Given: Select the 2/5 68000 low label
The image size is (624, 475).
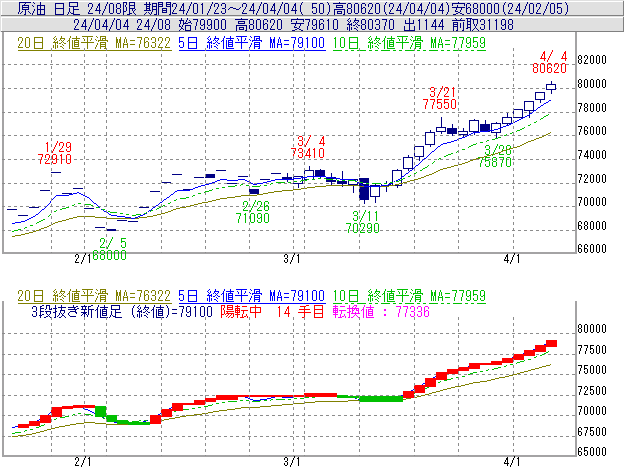Looking at the screenshot, I should [x=109, y=249].
